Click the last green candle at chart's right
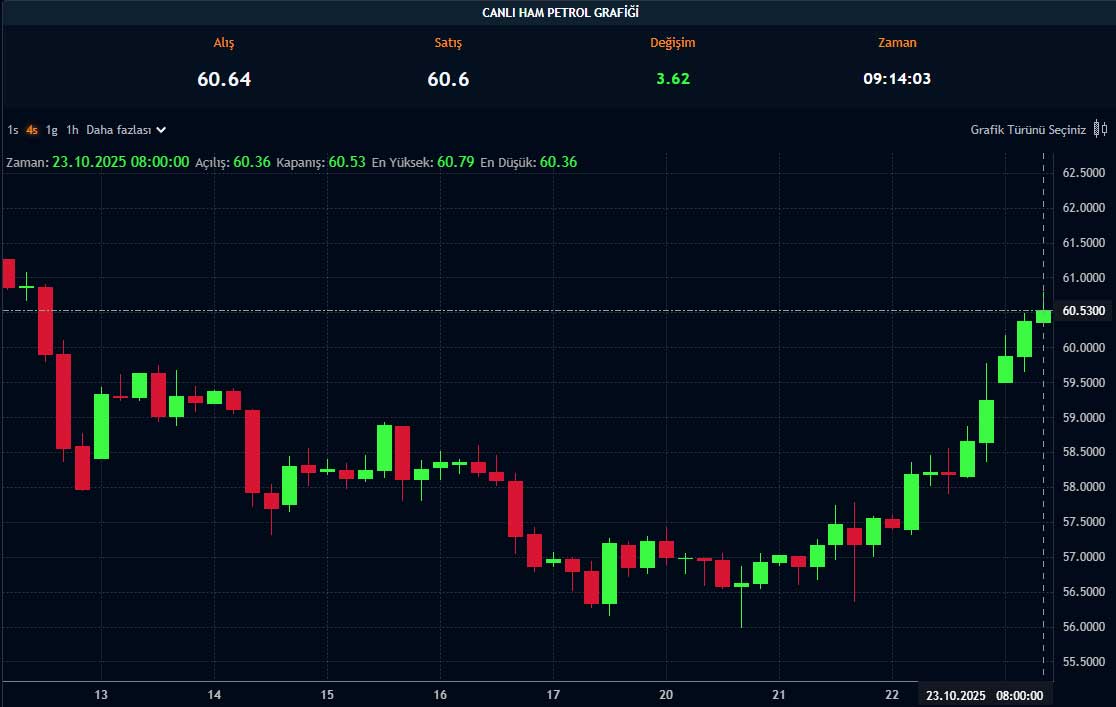This screenshot has height=707, width=1116. [1043, 316]
